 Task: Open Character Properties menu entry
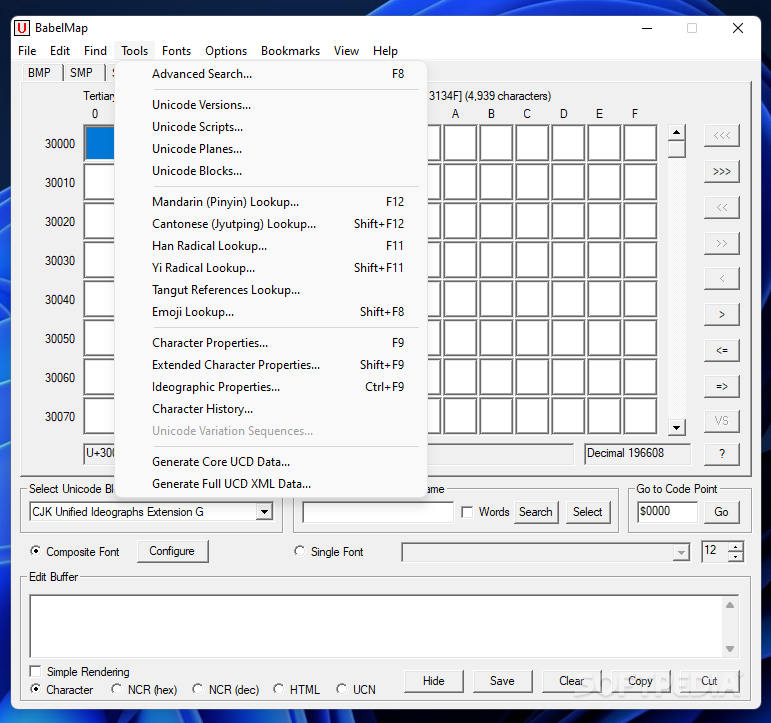tap(270, 343)
